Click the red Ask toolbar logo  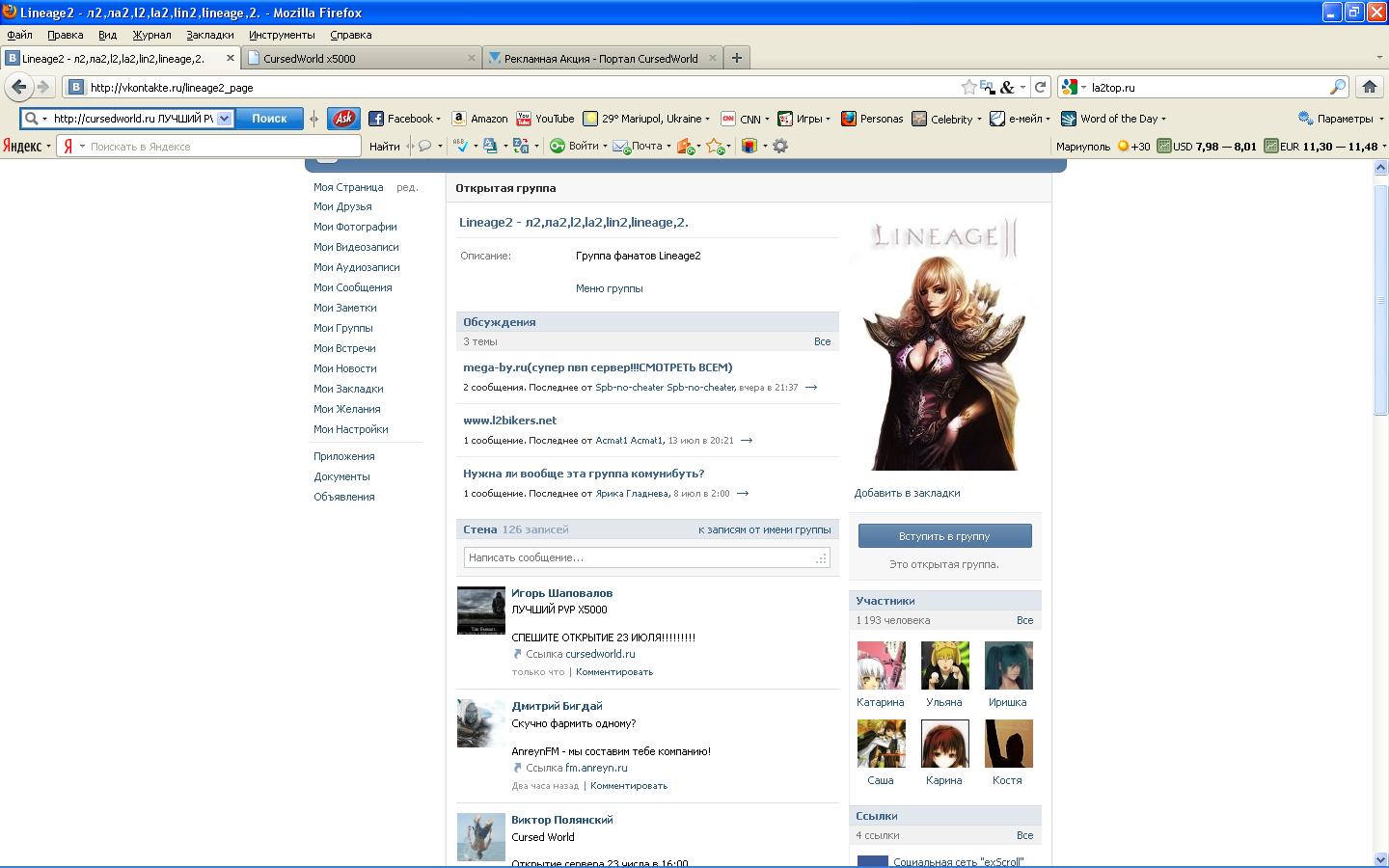[x=343, y=119]
